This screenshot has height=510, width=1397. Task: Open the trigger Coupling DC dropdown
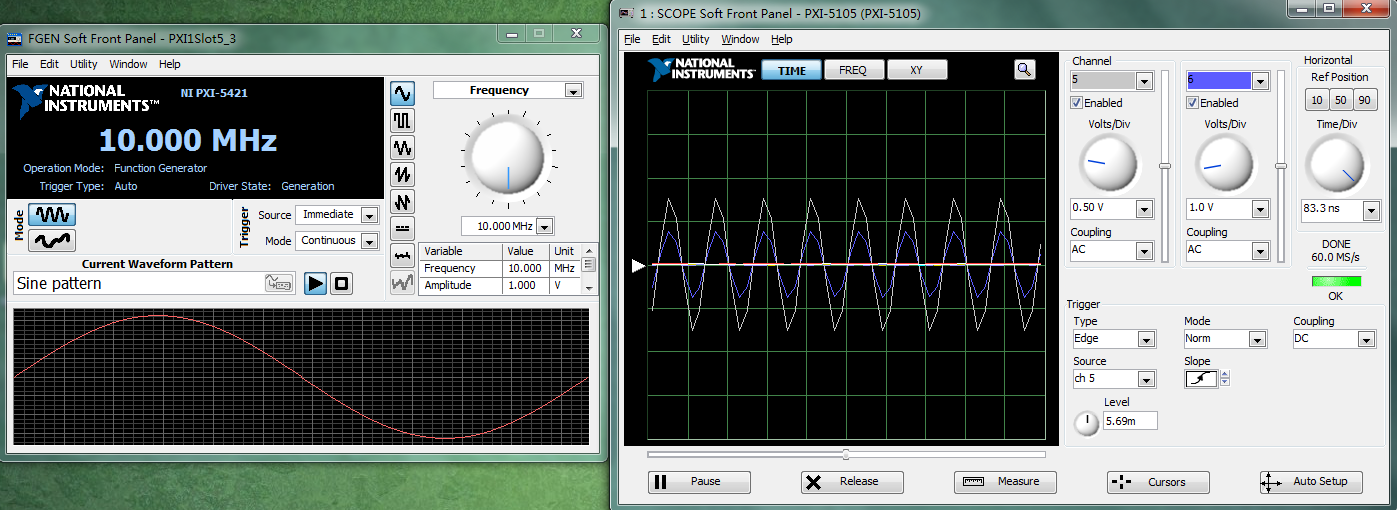coord(1366,340)
